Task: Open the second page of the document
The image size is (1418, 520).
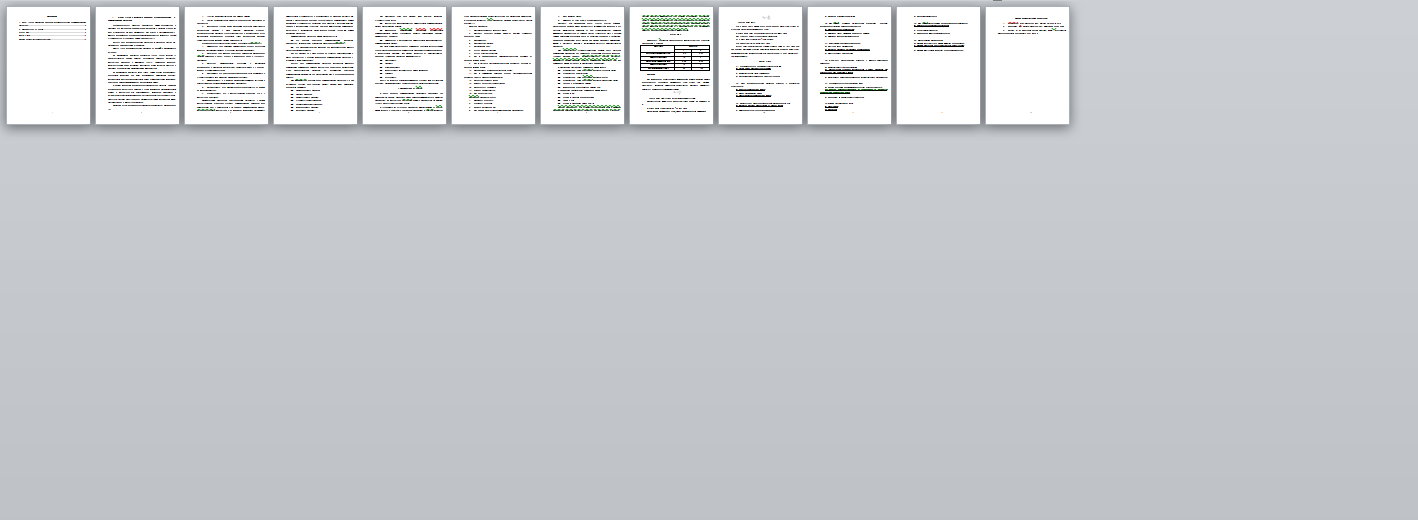Action: 137,66
